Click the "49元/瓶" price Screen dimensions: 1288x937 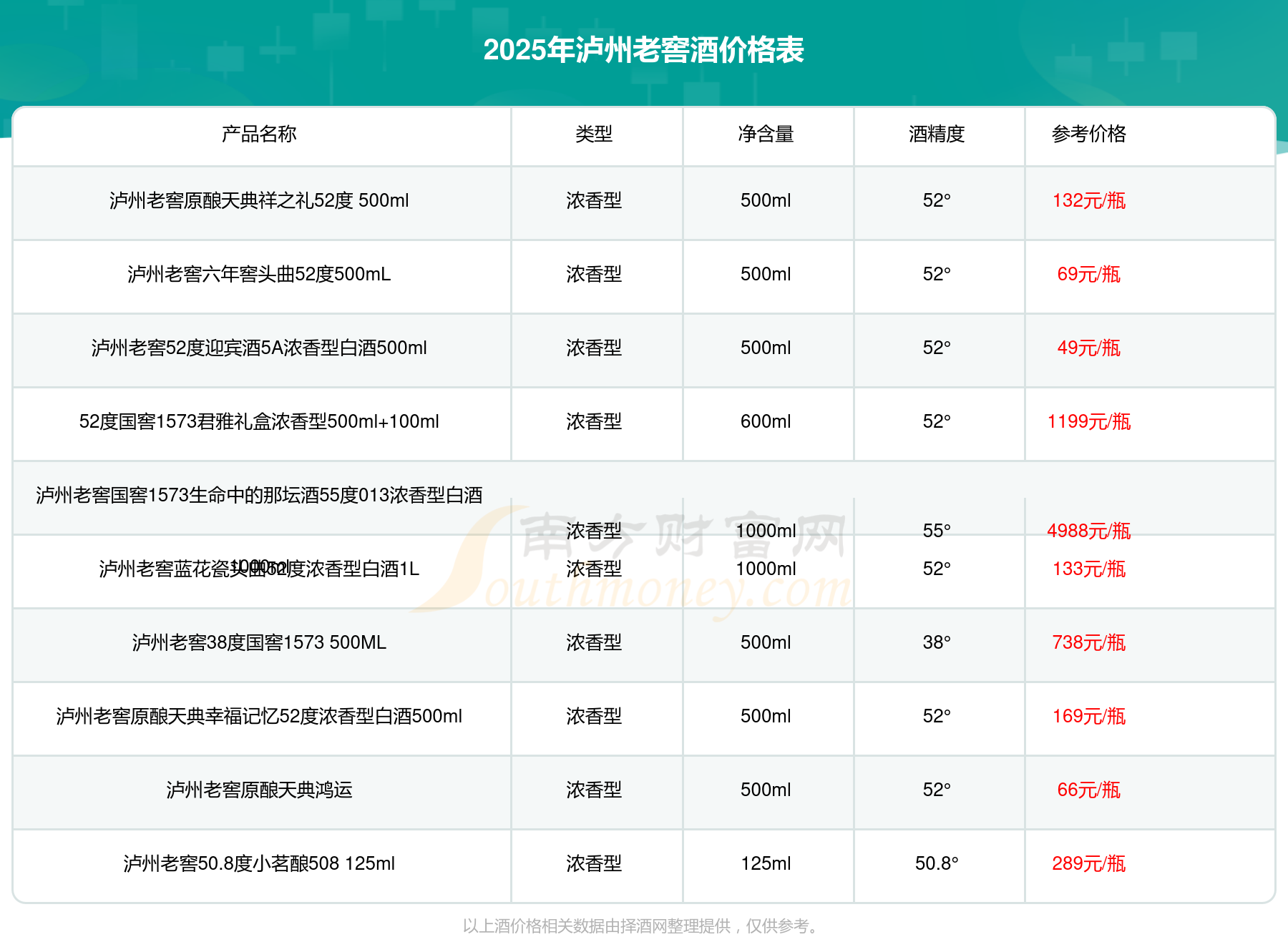coord(1089,348)
